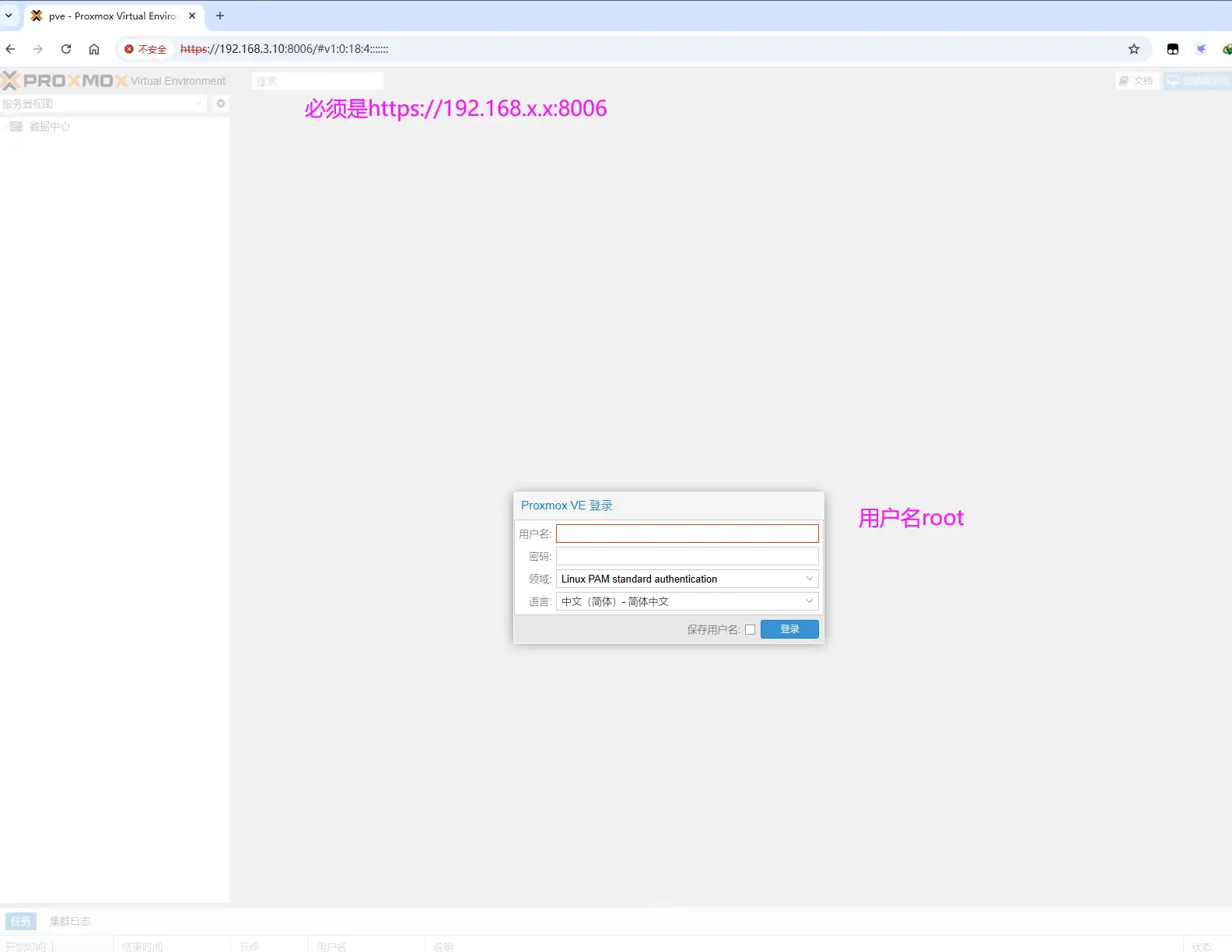Focus the username field in login dialog
This screenshot has width=1232, height=952.
click(x=688, y=534)
